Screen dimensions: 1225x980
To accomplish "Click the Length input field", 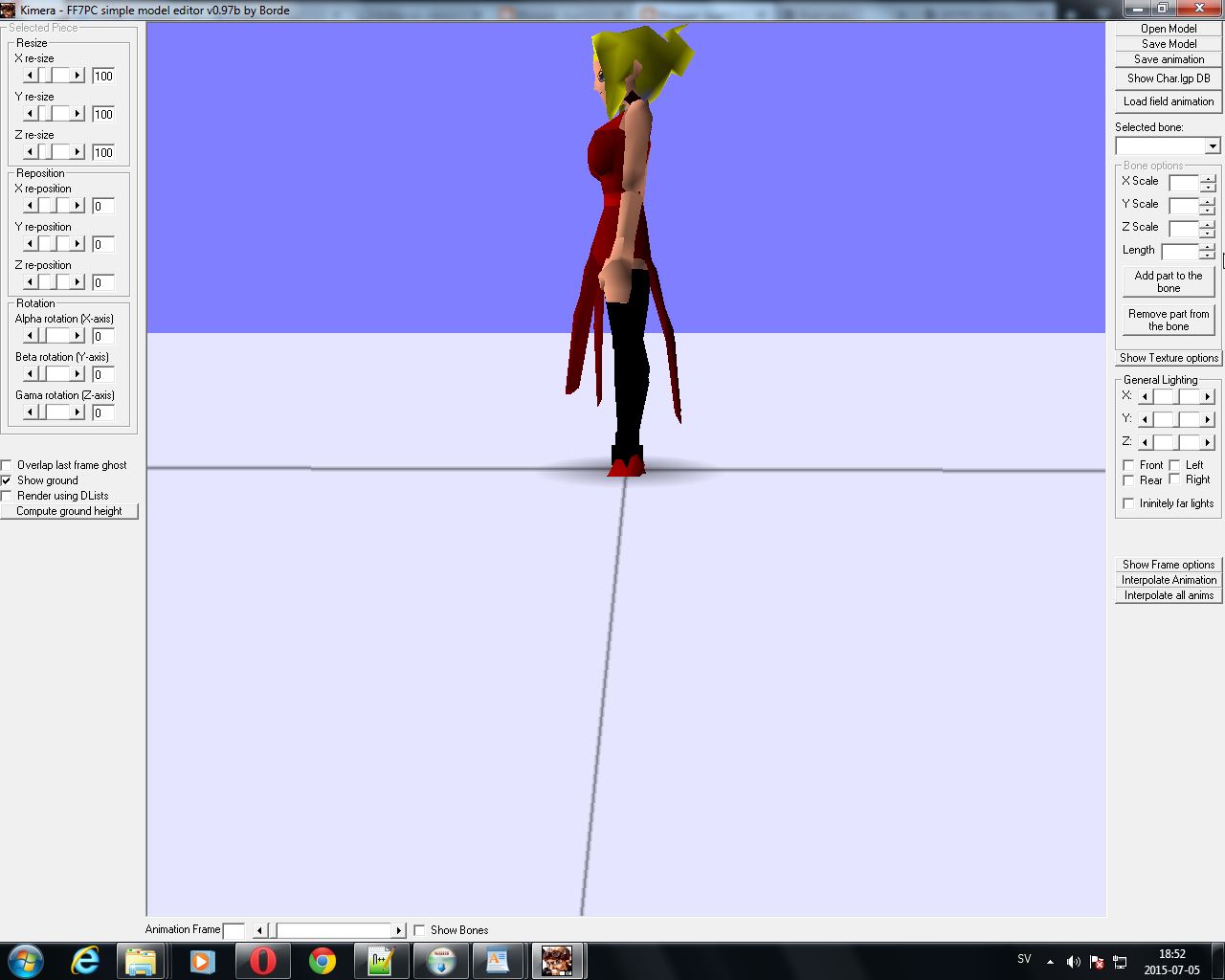I will coord(1180,251).
